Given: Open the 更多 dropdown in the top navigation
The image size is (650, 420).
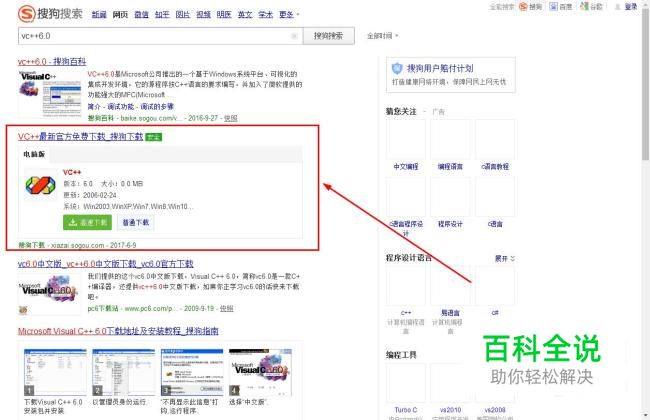Looking at the screenshot, I should (289, 15).
